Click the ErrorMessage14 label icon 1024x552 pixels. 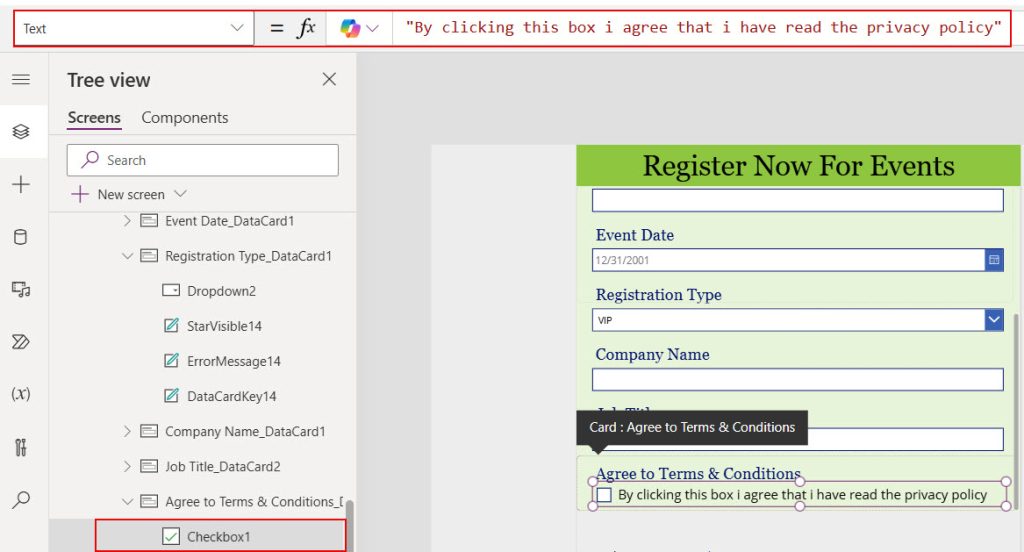click(171, 361)
